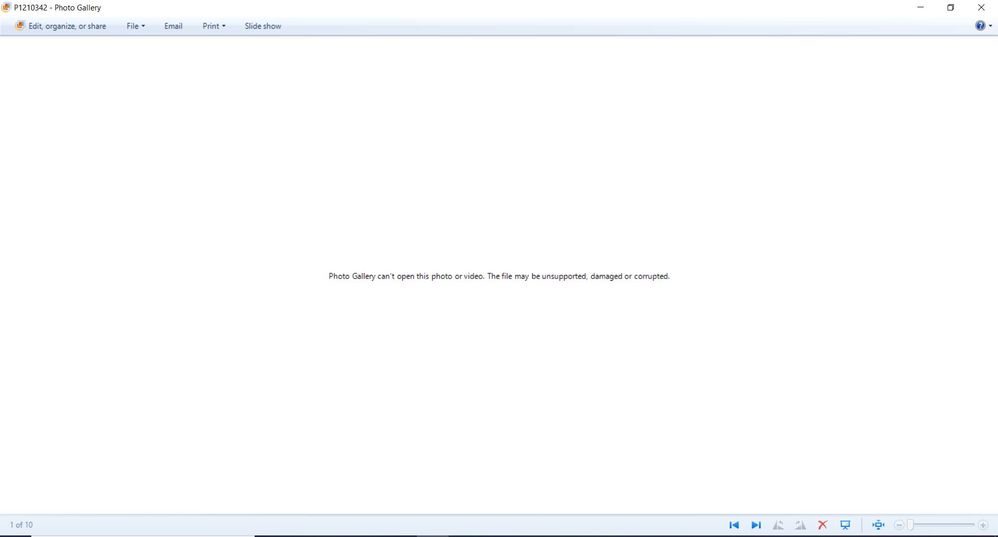Go to the previous photo

point(734,525)
